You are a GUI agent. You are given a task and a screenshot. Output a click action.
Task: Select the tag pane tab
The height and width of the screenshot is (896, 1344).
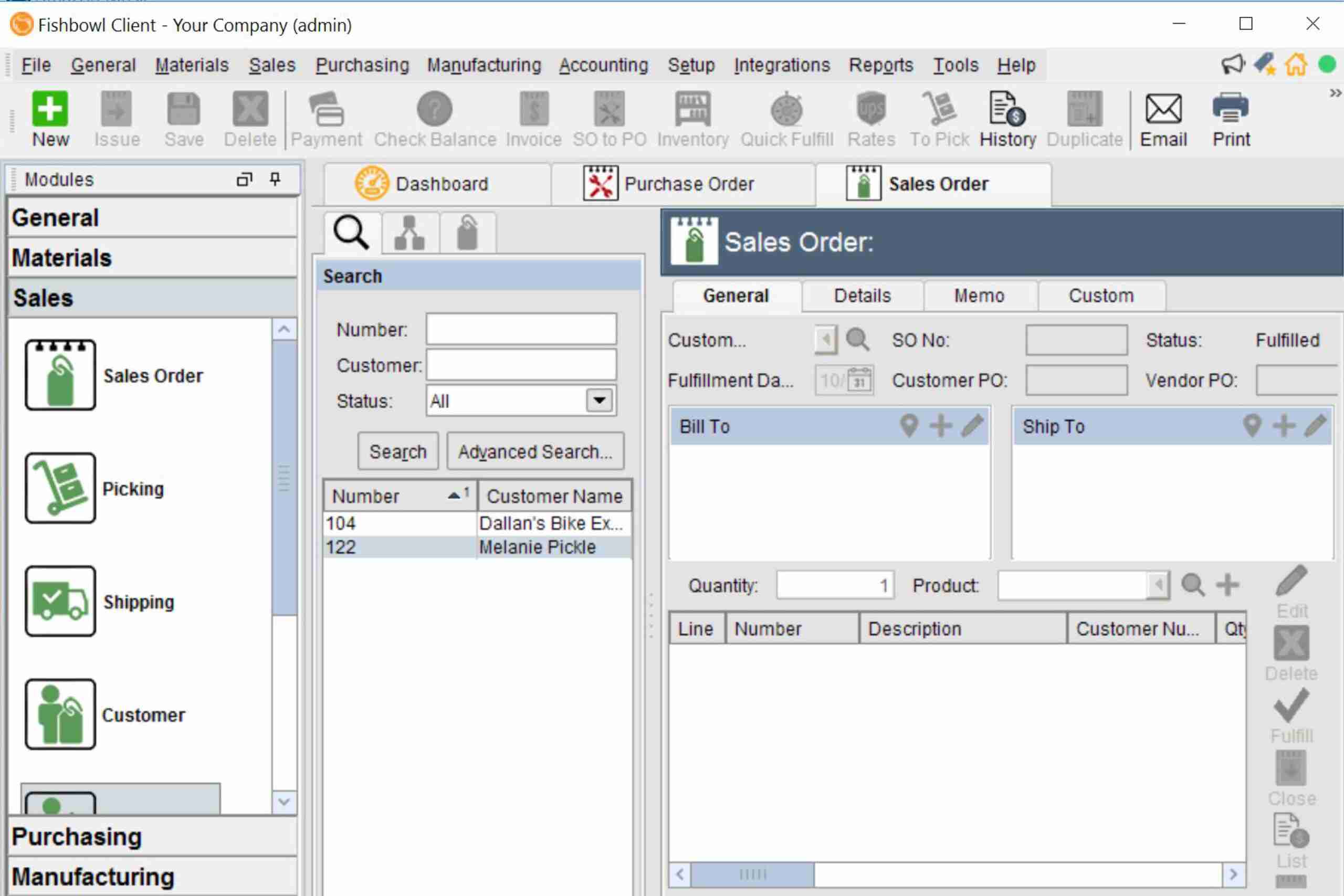[467, 233]
